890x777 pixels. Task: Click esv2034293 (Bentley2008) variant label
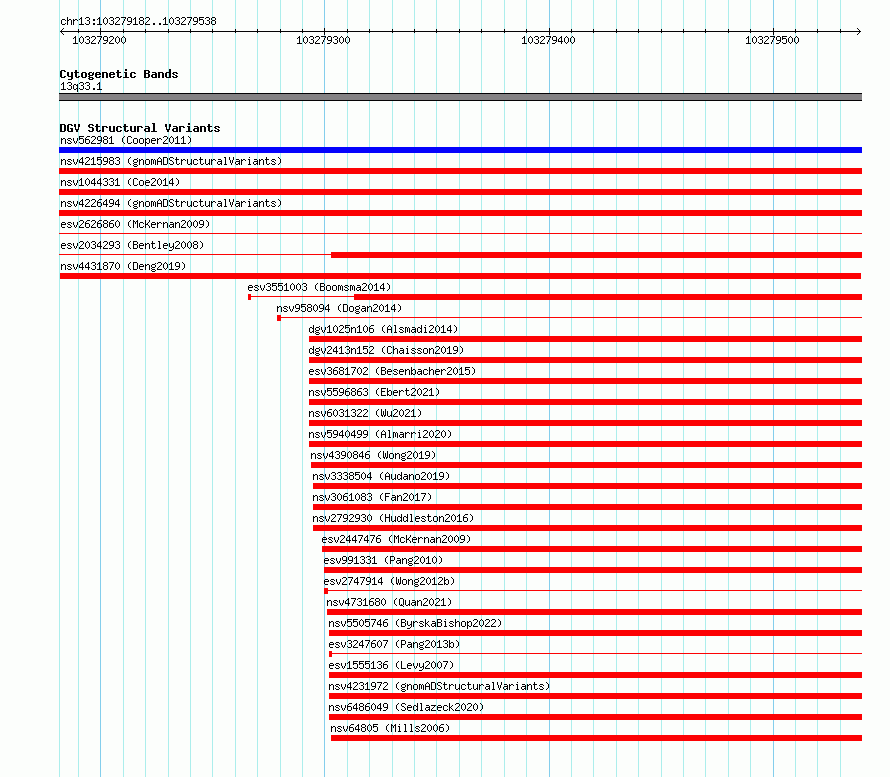(132, 245)
